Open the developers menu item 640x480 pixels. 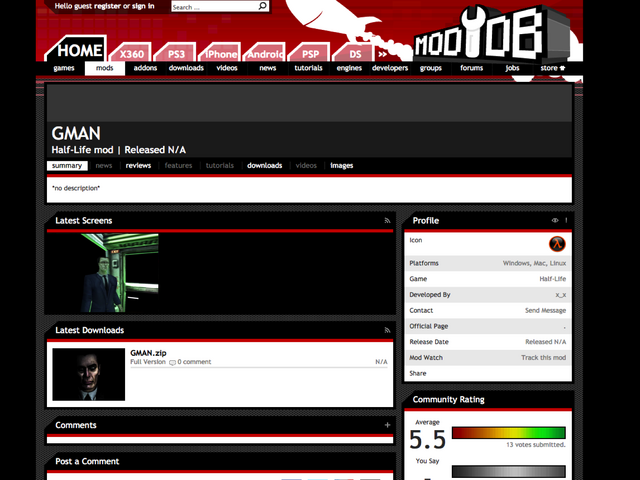click(390, 68)
